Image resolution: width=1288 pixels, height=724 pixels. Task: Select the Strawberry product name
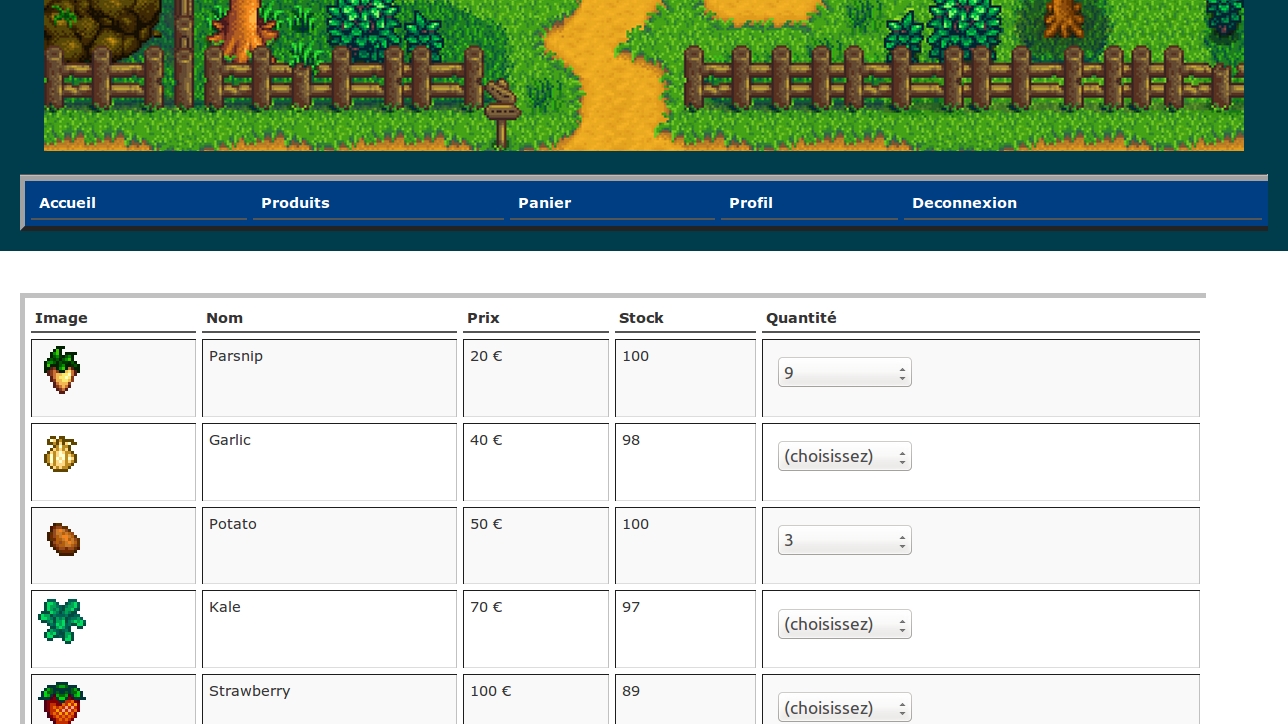point(250,691)
